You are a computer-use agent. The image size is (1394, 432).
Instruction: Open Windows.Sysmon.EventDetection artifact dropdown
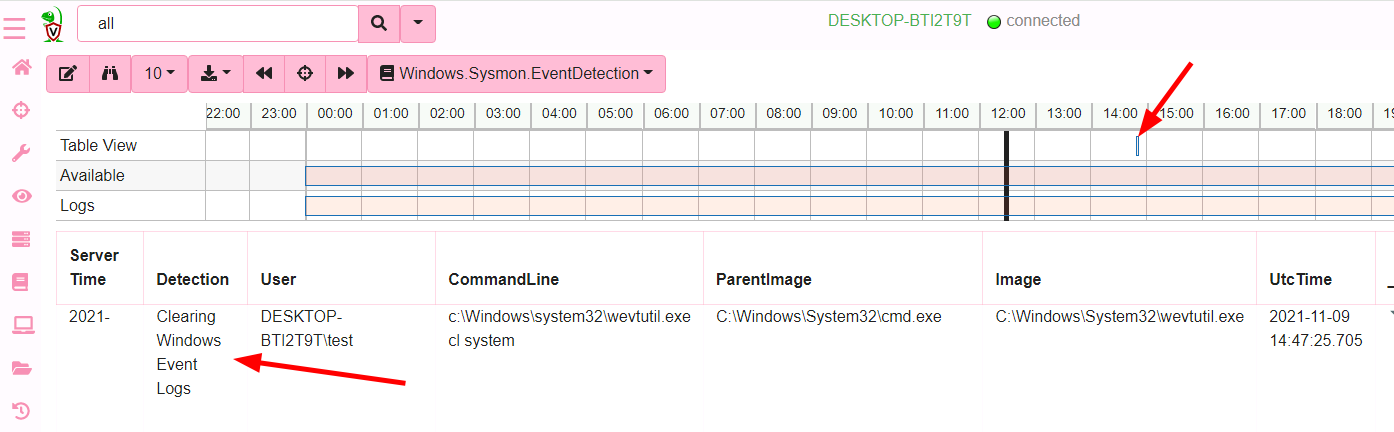tap(516, 74)
